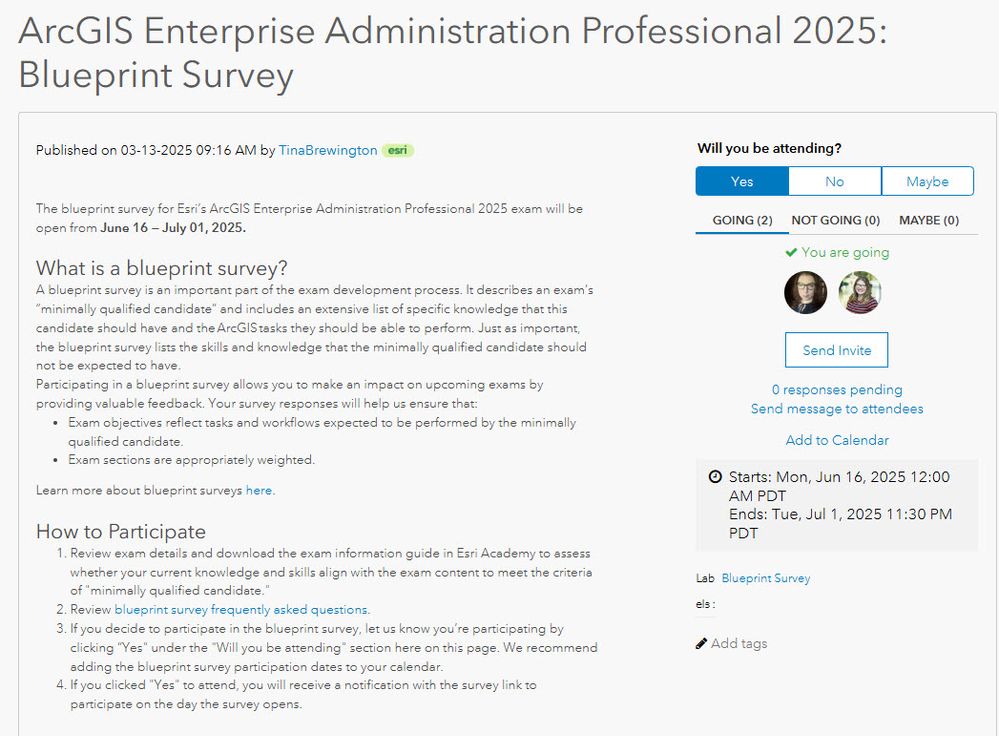The height and width of the screenshot is (736, 999).
Task: Show the MAYBE (0) attendee tab
Action: (929, 220)
